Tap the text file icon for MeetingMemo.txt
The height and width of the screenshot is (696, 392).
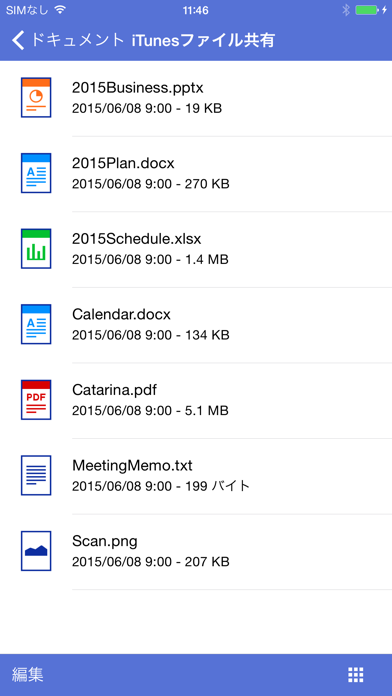tap(36, 475)
